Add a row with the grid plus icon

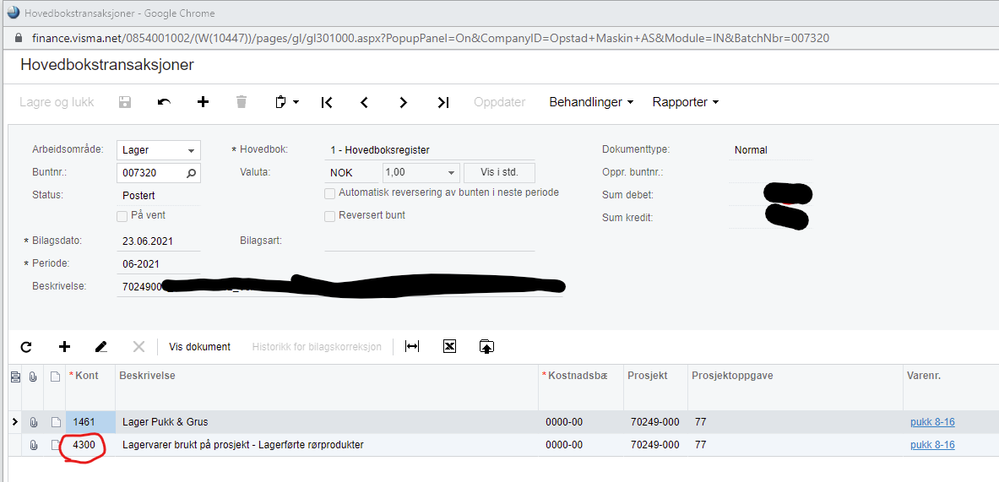(x=64, y=346)
